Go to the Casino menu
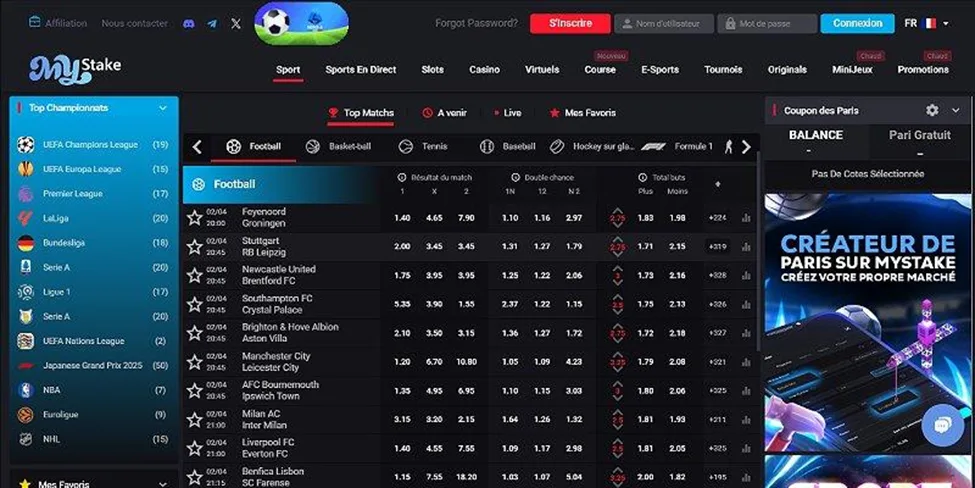The image size is (975, 488). 484,70
